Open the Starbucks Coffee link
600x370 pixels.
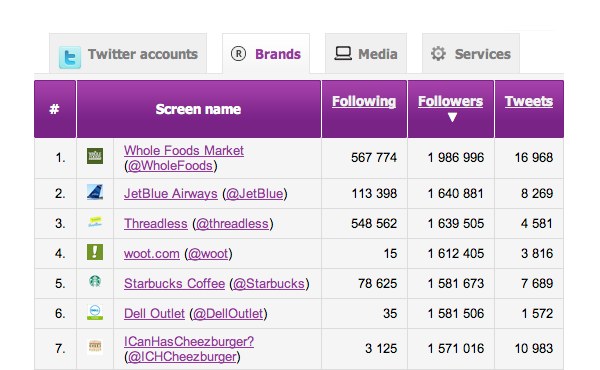click(174, 284)
